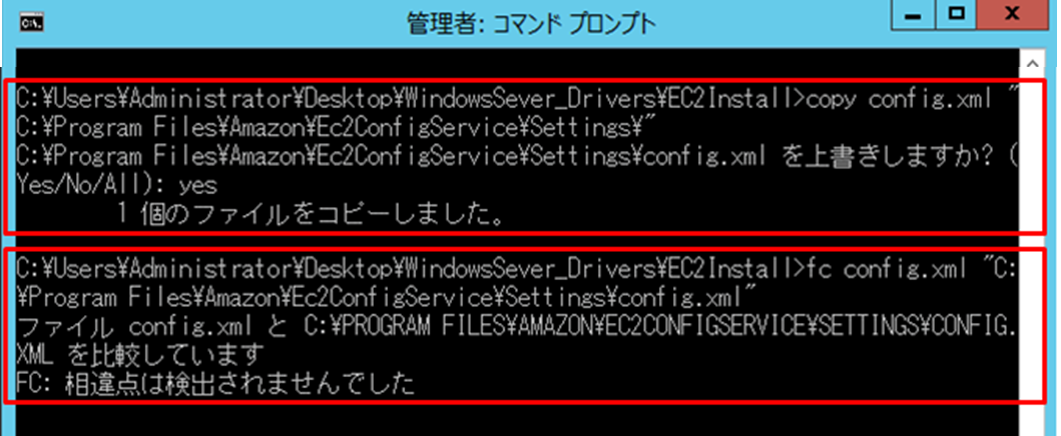The width and height of the screenshot is (1061, 436).
Task: Close the Command Prompt window
Action: pos(1012,15)
